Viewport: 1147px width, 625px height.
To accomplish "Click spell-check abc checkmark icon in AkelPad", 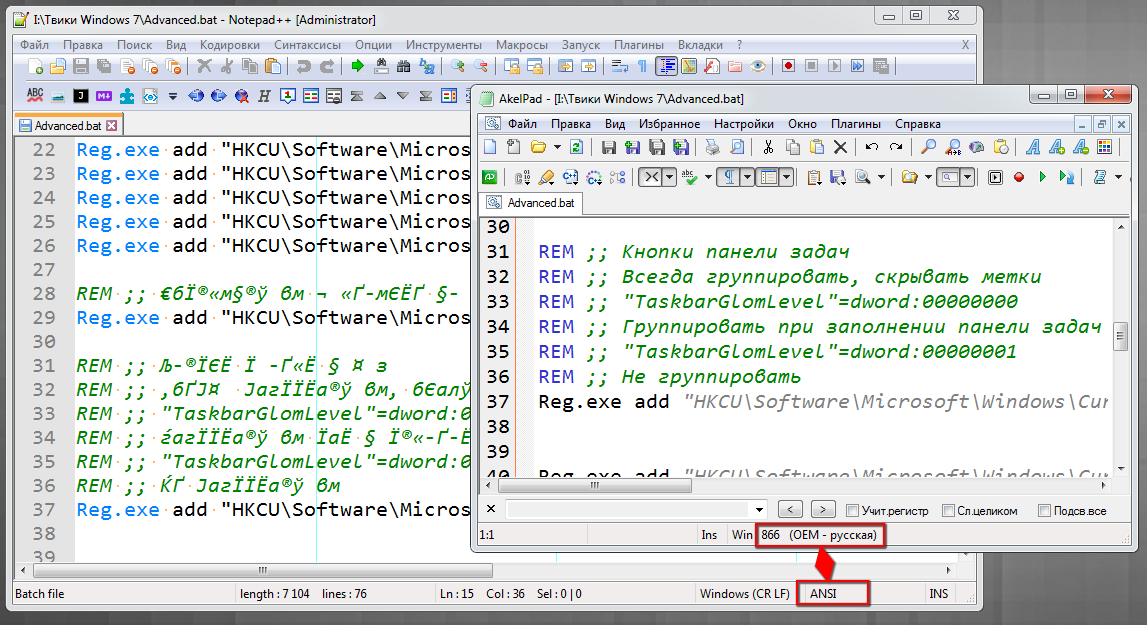I will pos(689,177).
